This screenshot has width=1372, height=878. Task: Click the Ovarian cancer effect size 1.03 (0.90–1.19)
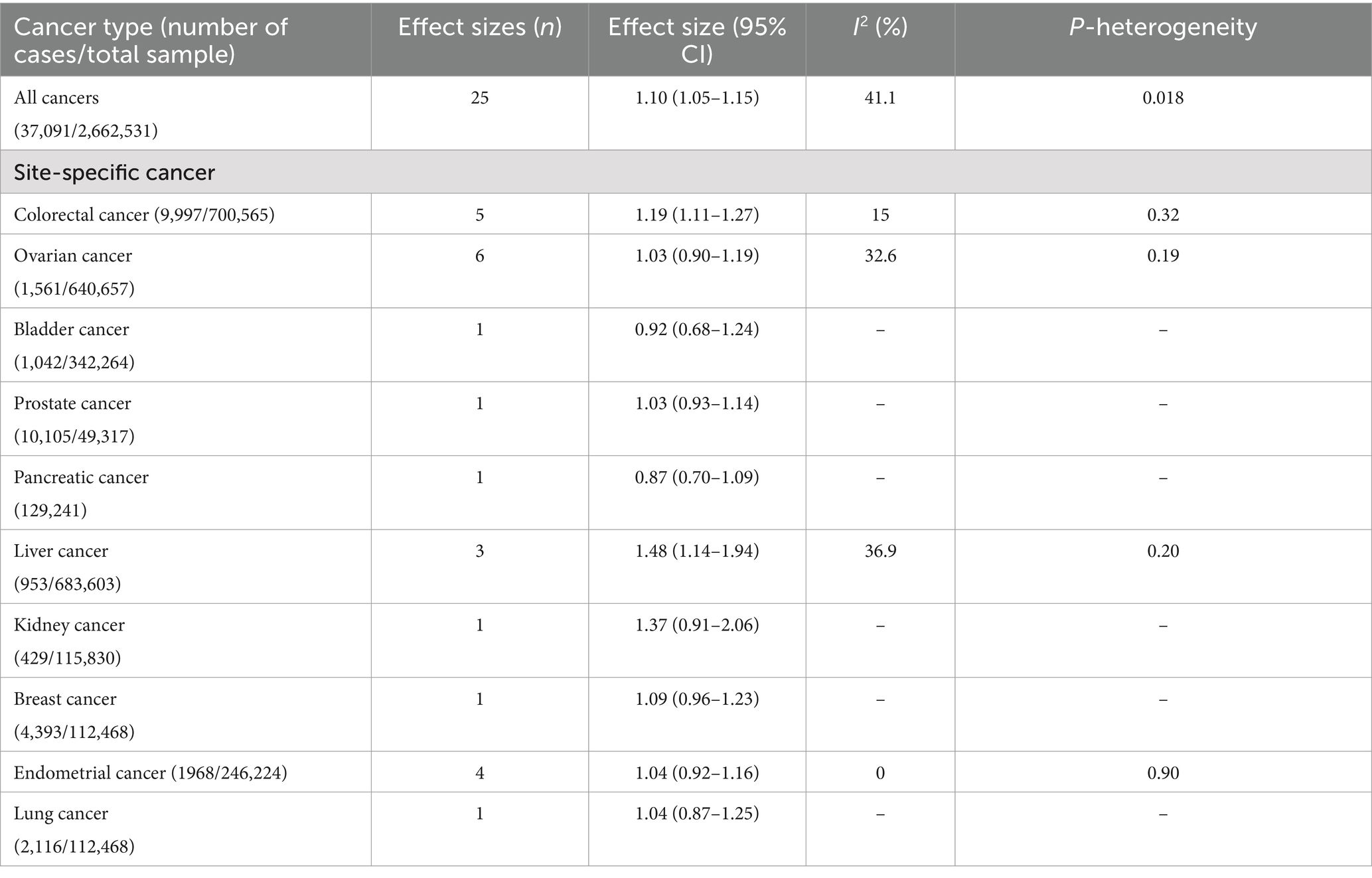coord(697,256)
